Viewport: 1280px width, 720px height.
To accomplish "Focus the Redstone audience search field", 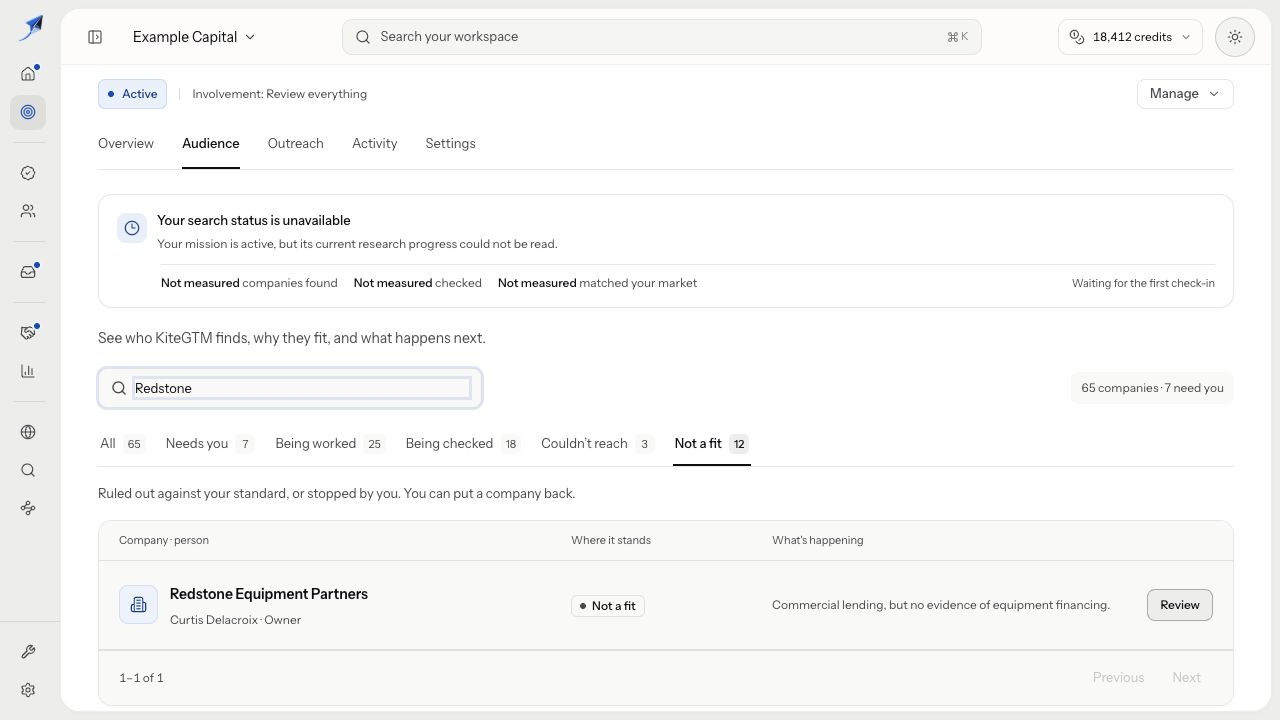I will [290, 388].
